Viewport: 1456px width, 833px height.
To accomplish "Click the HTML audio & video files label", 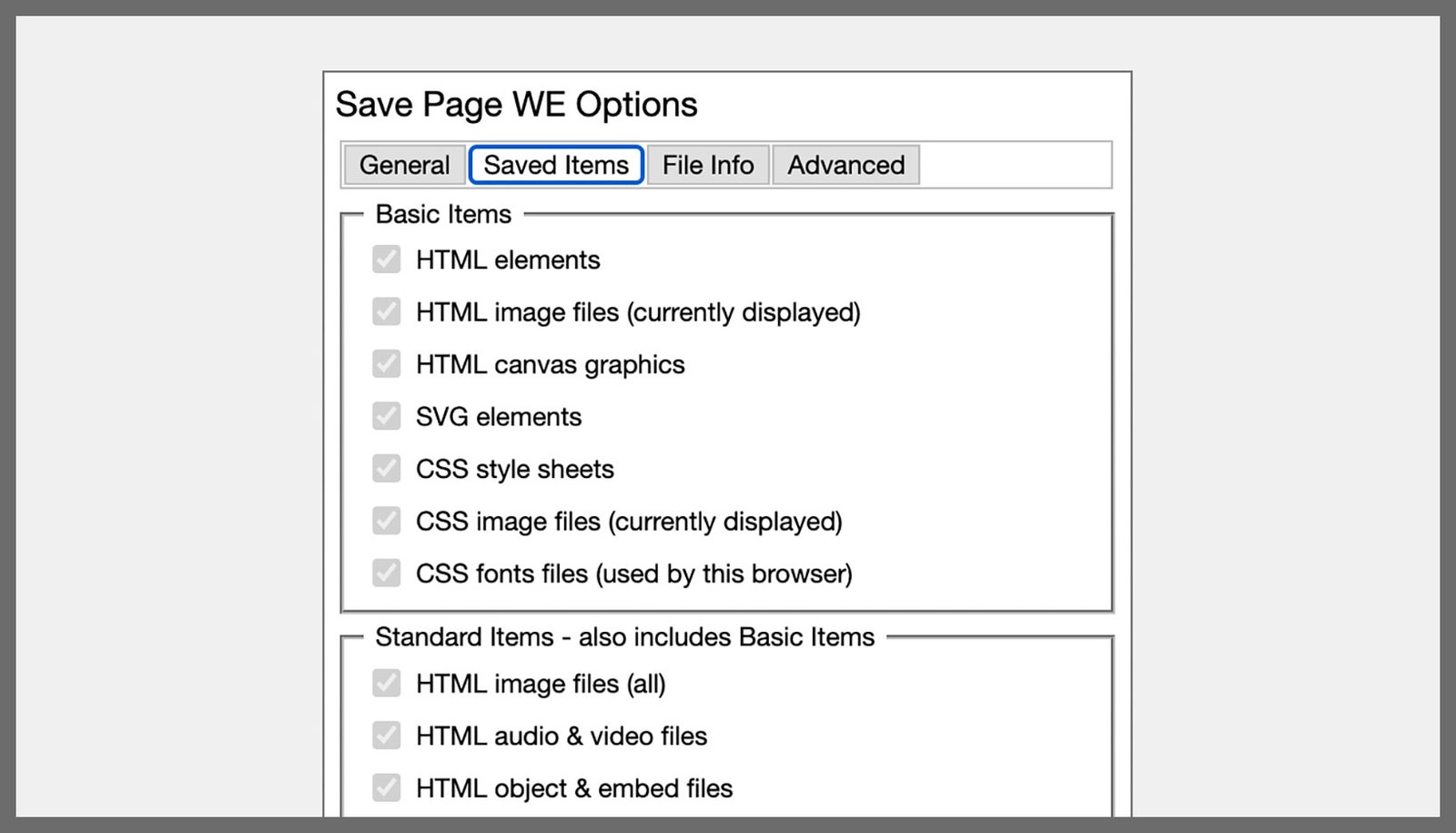I will pyautogui.click(x=561, y=736).
